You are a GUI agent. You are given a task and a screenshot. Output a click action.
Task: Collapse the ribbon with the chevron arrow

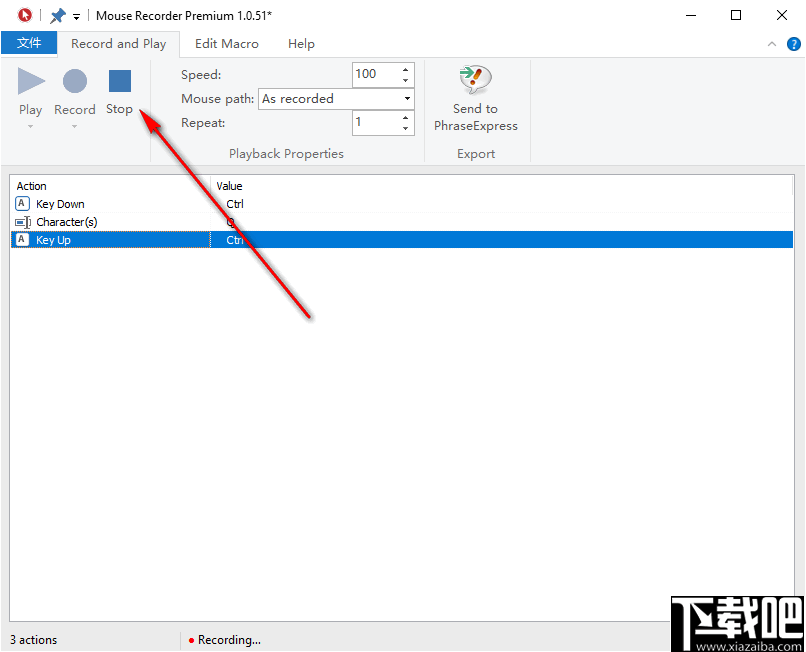pyautogui.click(x=771, y=44)
